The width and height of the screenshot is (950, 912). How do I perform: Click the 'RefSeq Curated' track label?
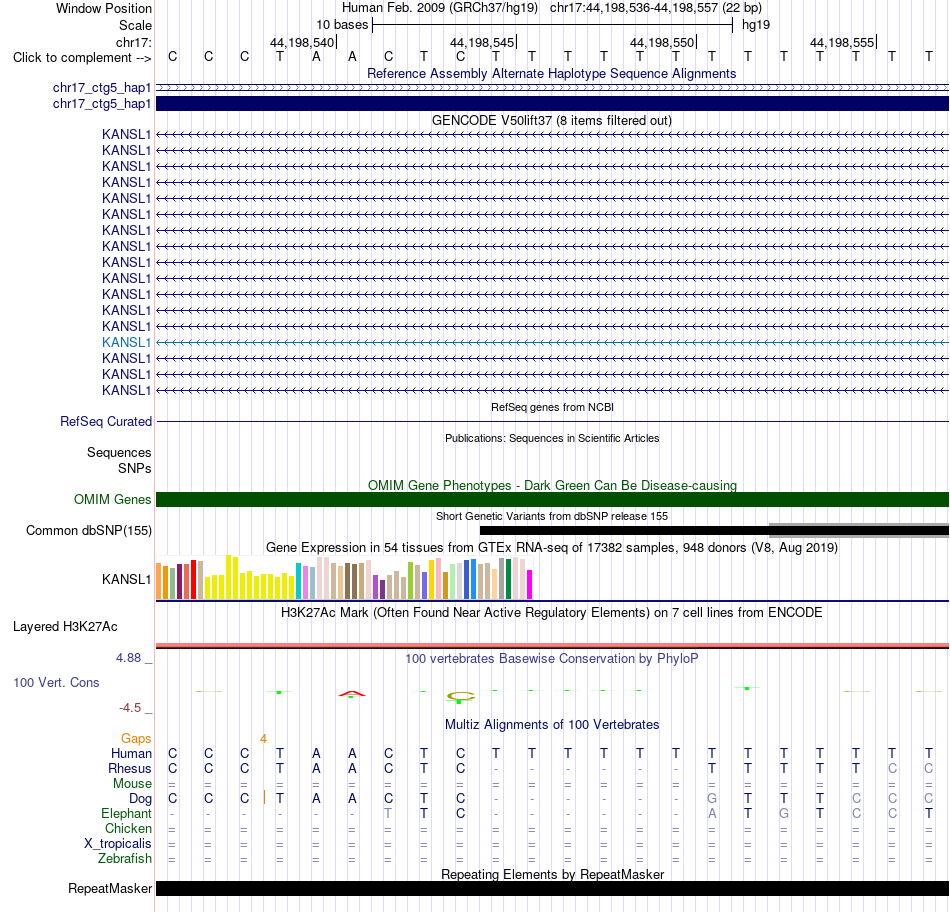click(x=106, y=421)
